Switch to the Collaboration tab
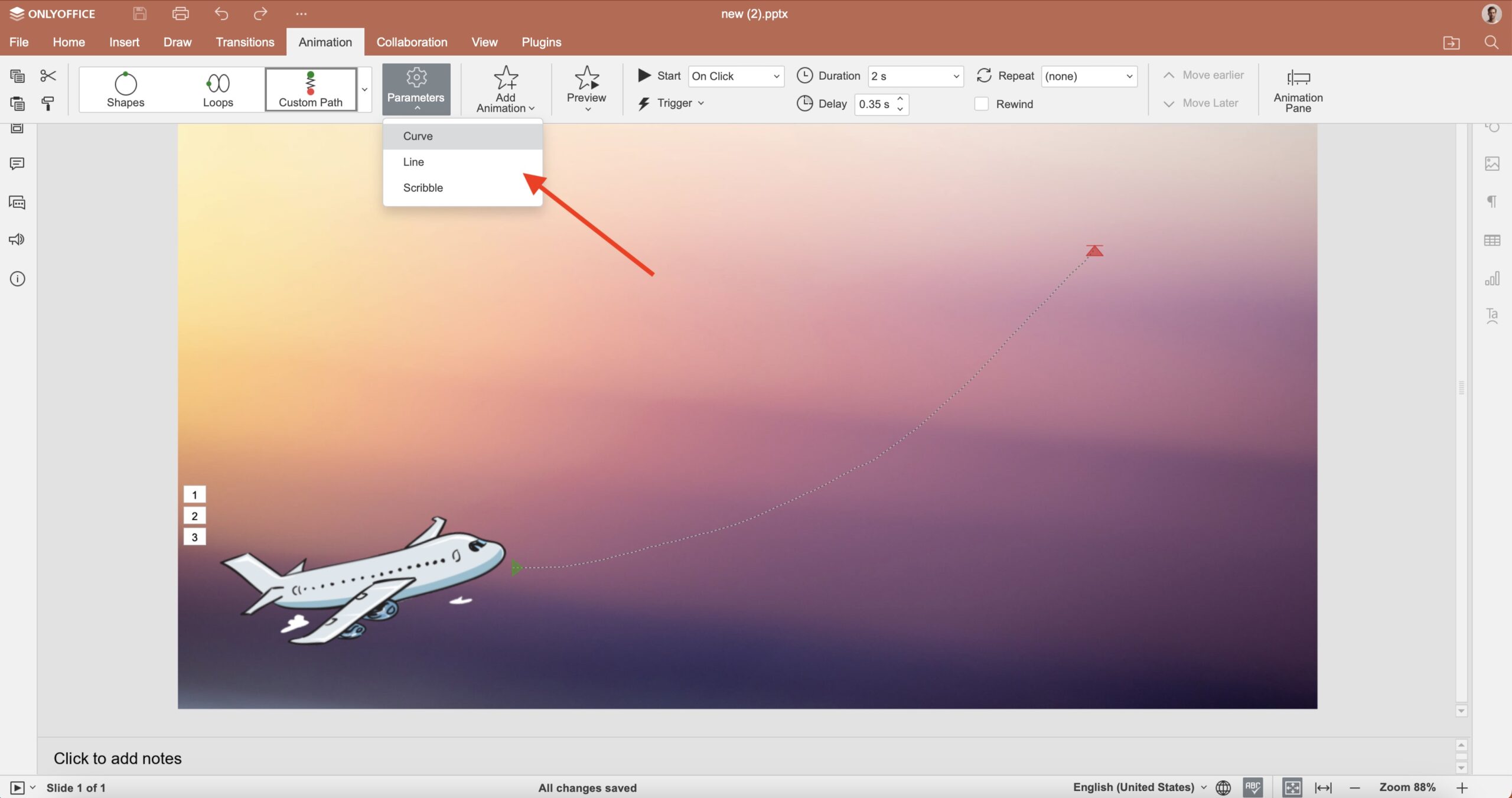Image resolution: width=1512 pixels, height=798 pixels. click(x=412, y=42)
